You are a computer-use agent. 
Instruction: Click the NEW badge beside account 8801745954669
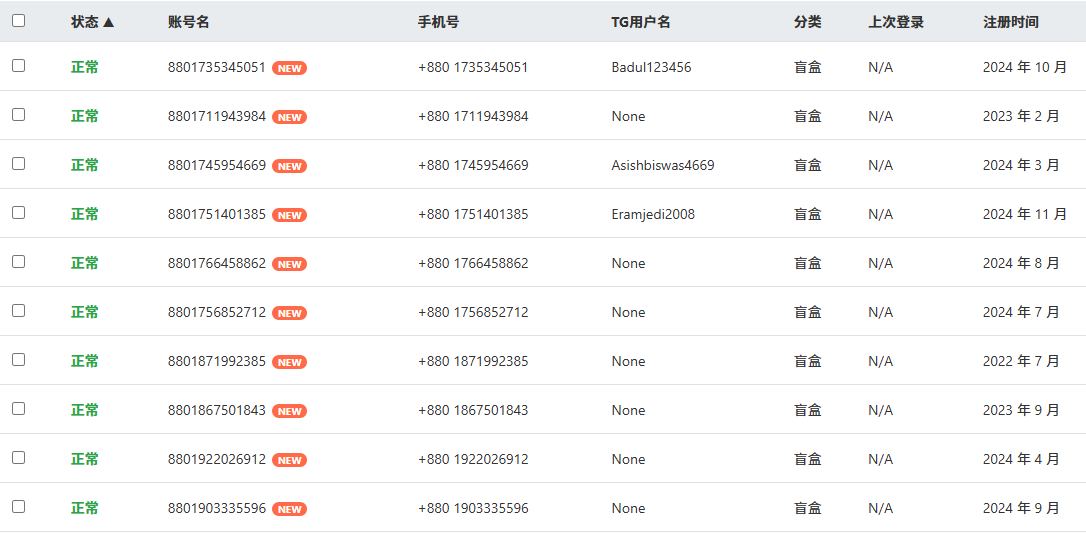coord(289,166)
